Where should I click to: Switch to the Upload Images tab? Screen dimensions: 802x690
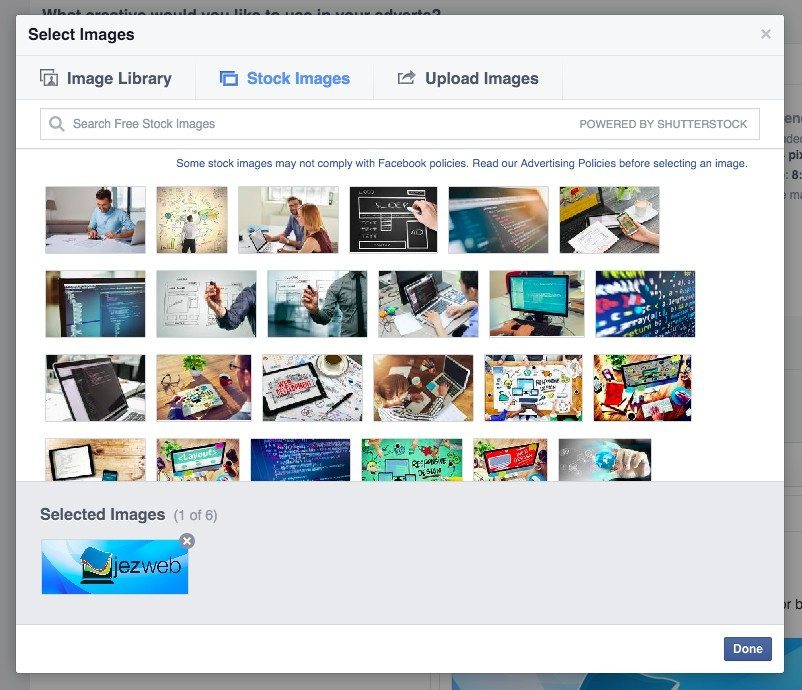point(468,78)
